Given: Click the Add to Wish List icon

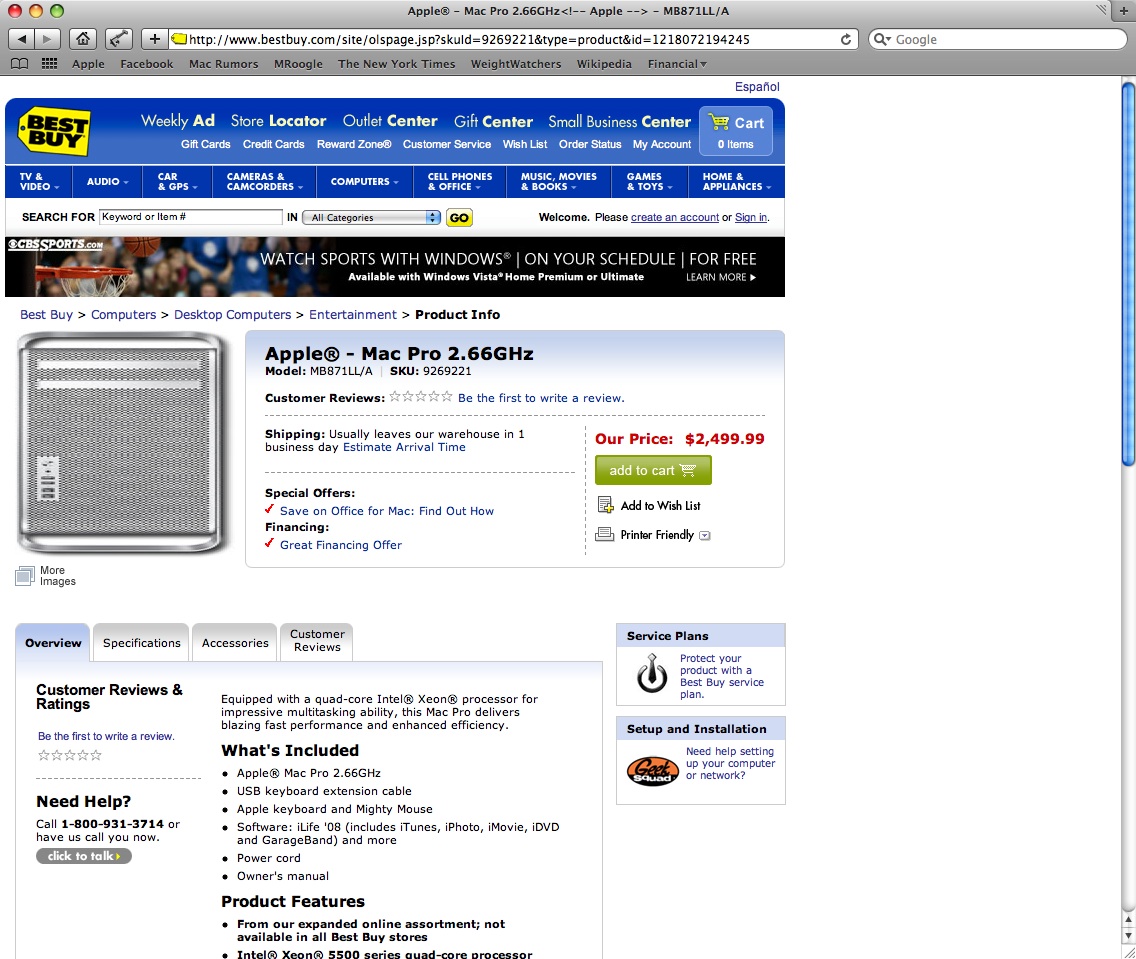Looking at the screenshot, I should (x=606, y=505).
